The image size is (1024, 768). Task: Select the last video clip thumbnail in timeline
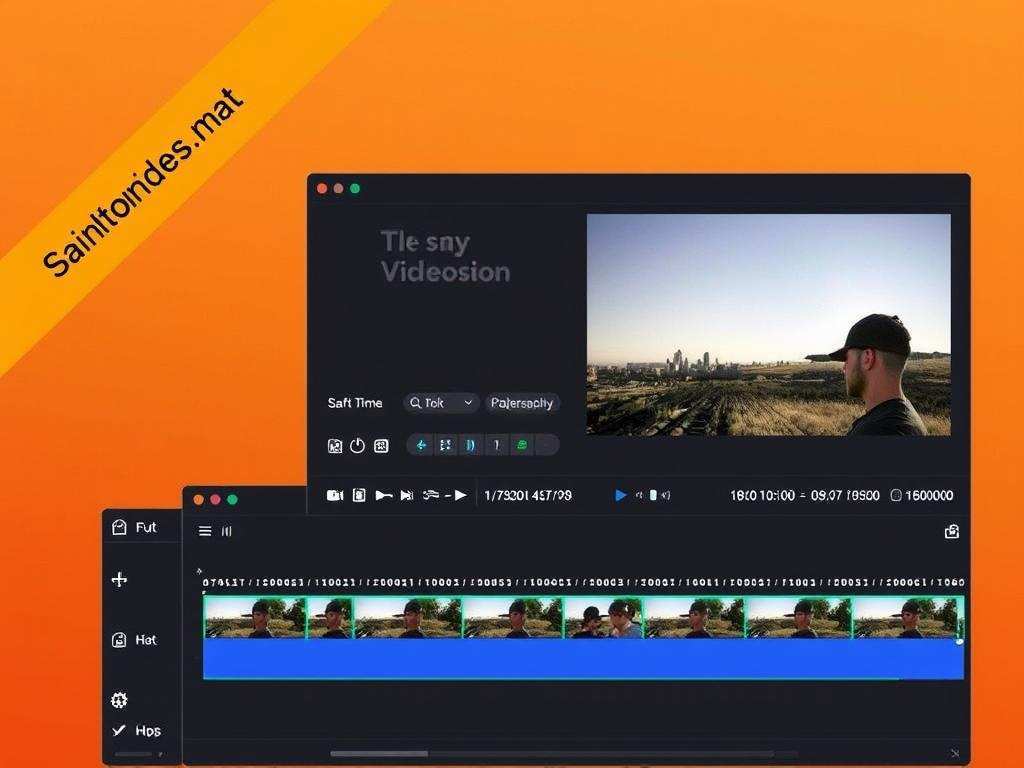pos(906,618)
